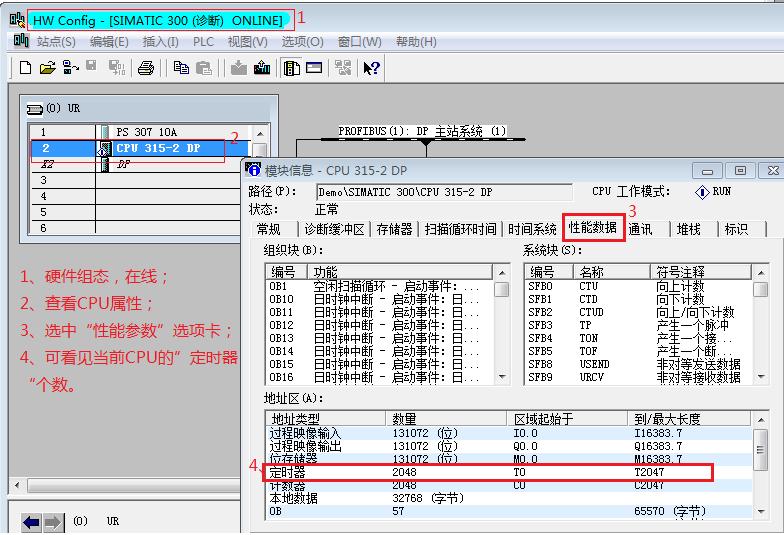The width and height of the screenshot is (784, 535).
Task: Open the PLC menu
Action: [x=203, y=42]
